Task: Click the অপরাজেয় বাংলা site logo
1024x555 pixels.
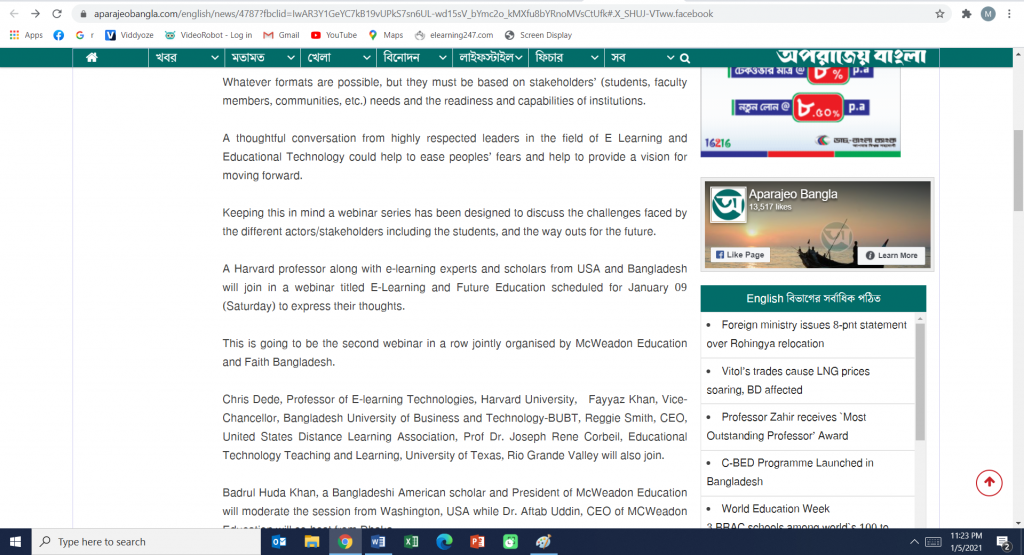Action: pos(851,56)
